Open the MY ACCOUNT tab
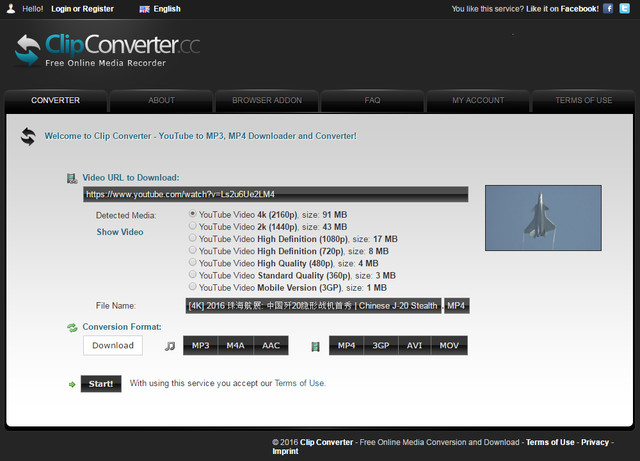640x461 pixels. click(x=478, y=101)
